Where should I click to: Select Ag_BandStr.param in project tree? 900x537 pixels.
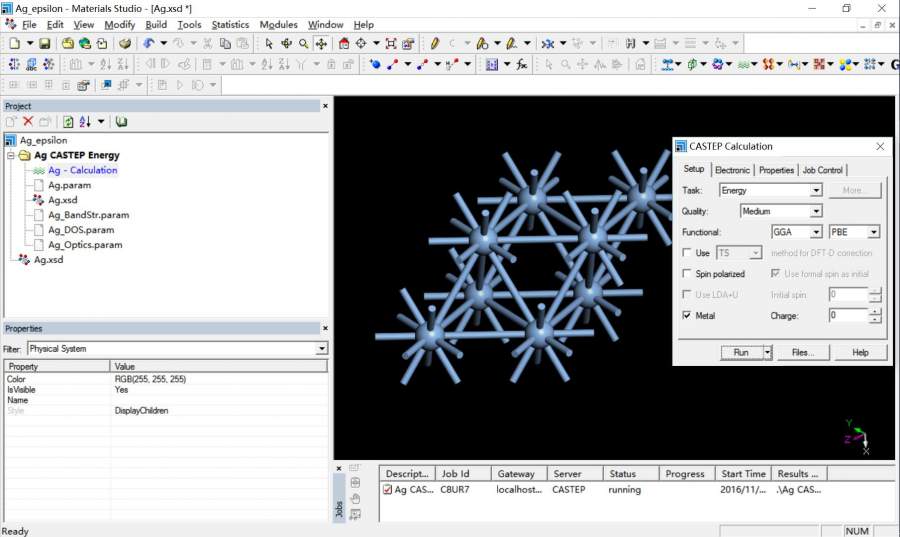tap(88, 215)
